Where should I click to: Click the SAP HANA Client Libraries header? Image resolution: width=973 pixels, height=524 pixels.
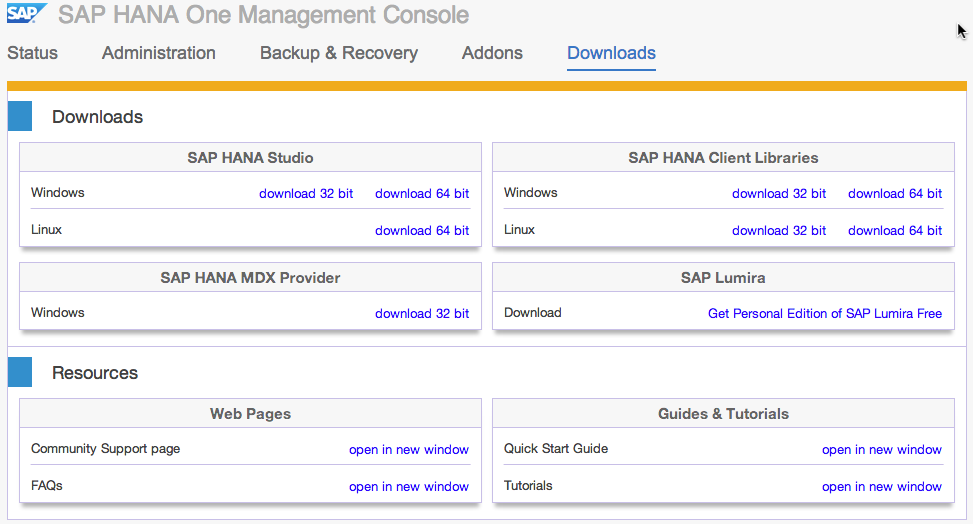click(x=723, y=158)
